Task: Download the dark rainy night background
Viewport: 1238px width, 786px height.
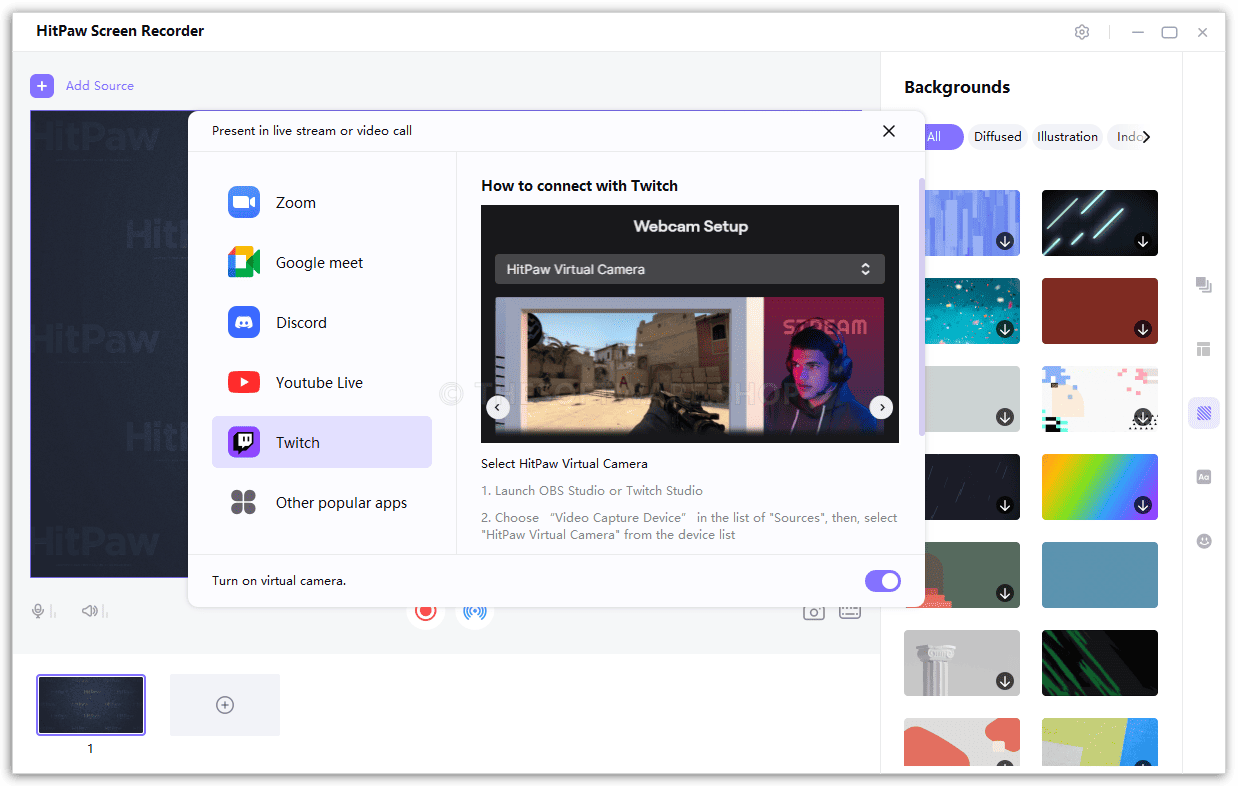Action: point(1005,505)
